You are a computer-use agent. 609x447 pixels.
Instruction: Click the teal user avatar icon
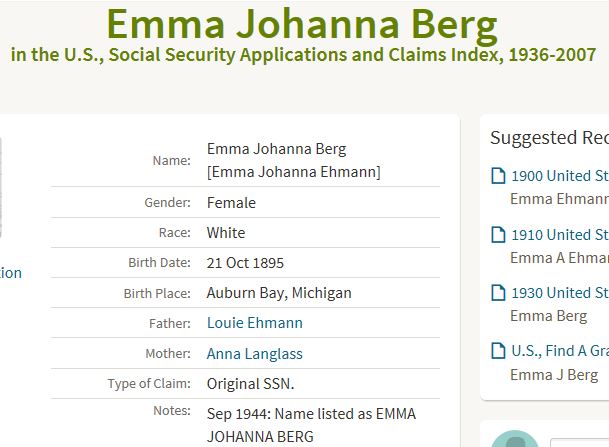pyautogui.click(x=515, y=439)
